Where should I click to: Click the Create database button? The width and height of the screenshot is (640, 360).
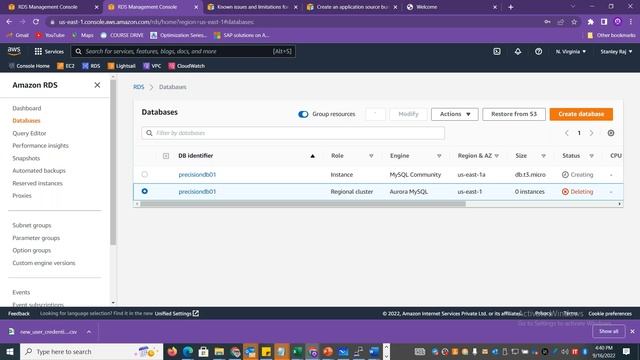tap(581, 114)
